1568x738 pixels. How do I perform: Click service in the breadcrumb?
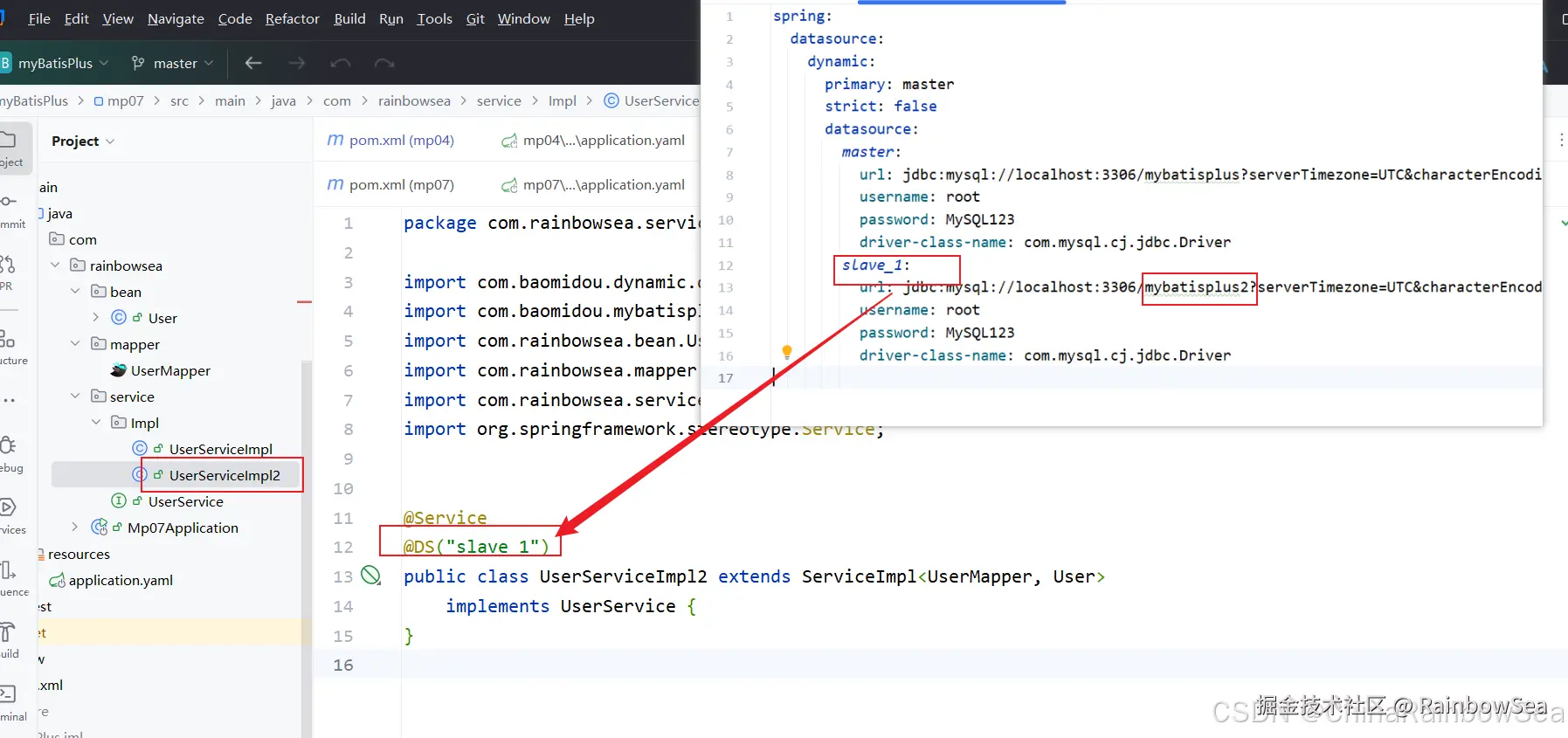click(x=499, y=101)
